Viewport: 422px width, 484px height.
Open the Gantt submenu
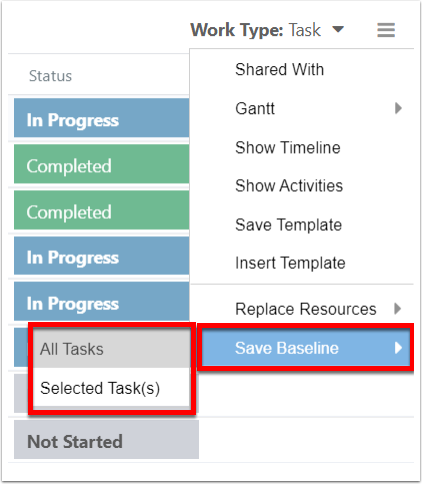(302, 109)
